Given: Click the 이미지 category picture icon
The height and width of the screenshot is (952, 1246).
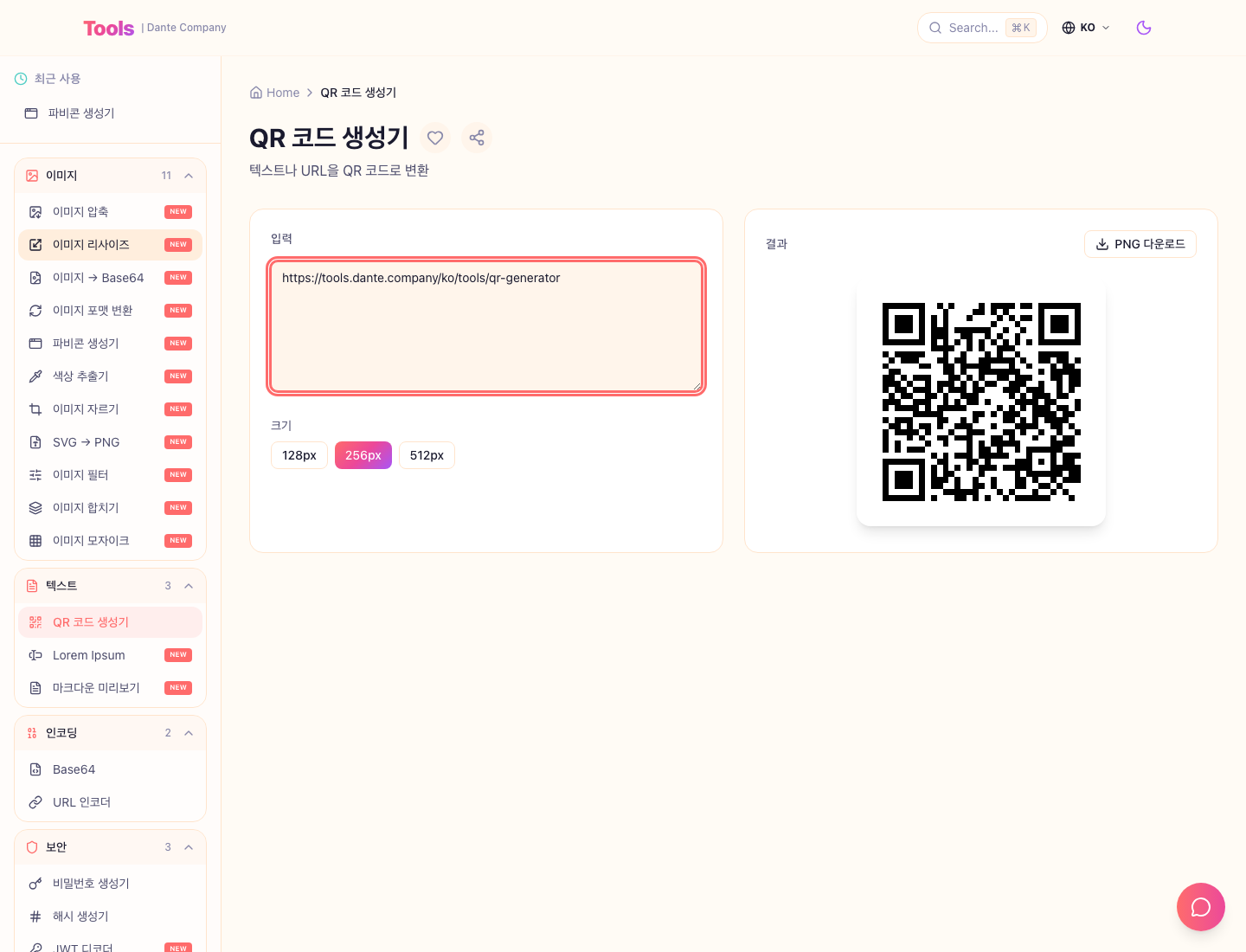Looking at the screenshot, I should coord(32,176).
